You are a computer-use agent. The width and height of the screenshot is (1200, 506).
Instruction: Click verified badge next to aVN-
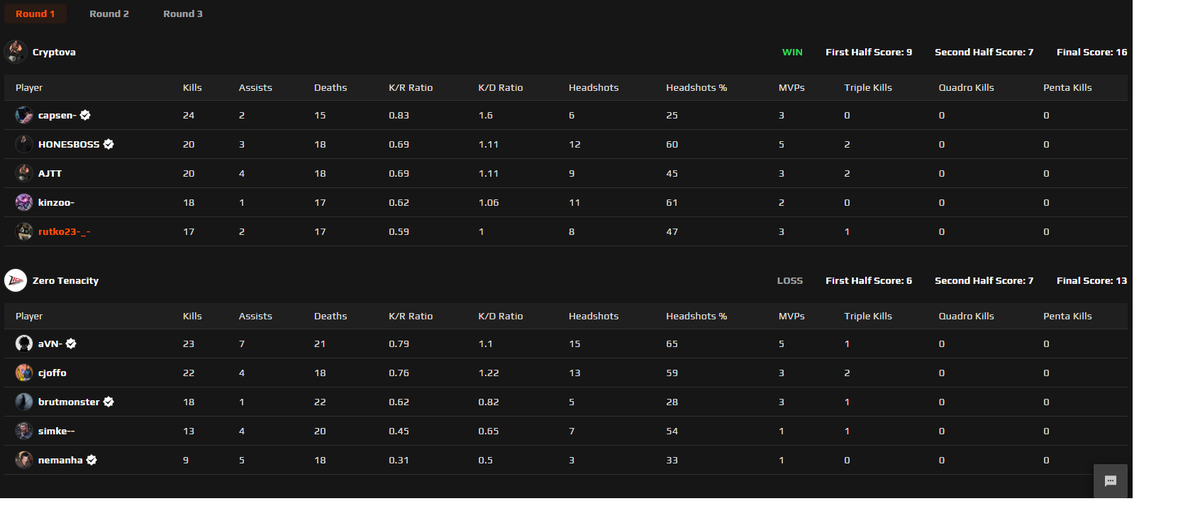(x=71, y=344)
